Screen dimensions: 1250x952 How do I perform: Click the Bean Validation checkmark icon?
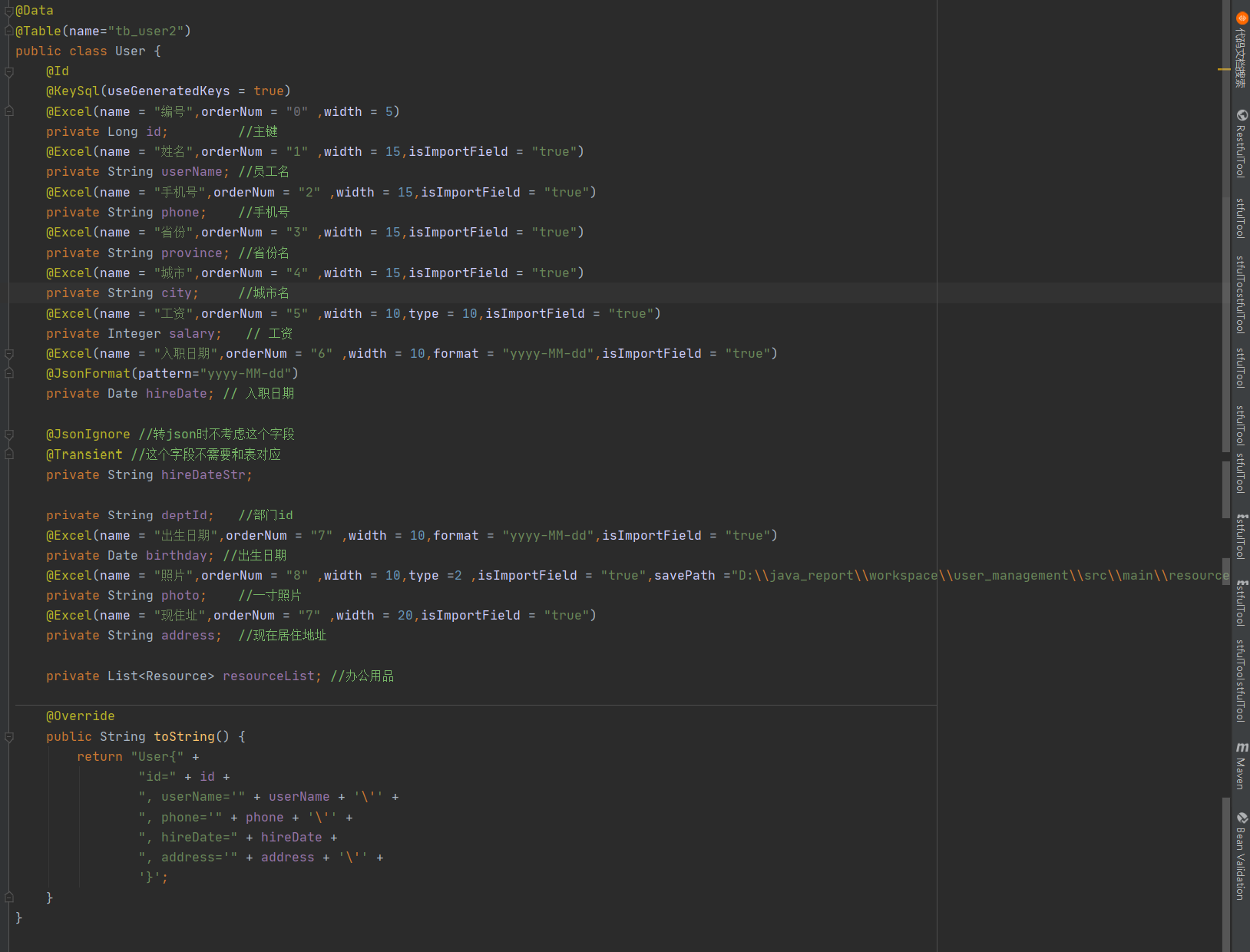1242,818
